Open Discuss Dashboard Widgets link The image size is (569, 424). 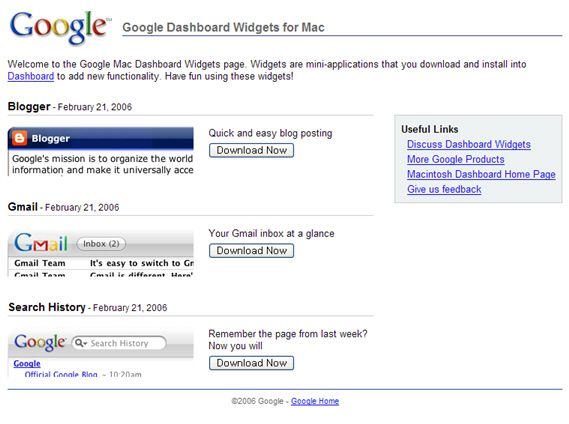coord(468,144)
